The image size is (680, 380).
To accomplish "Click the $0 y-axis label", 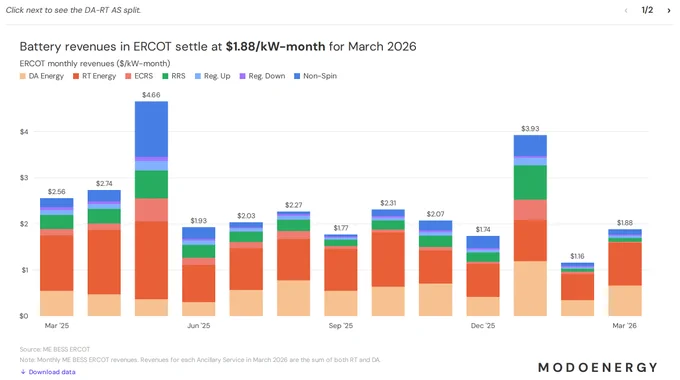I will pyautogui.click(x=24, y=316).
